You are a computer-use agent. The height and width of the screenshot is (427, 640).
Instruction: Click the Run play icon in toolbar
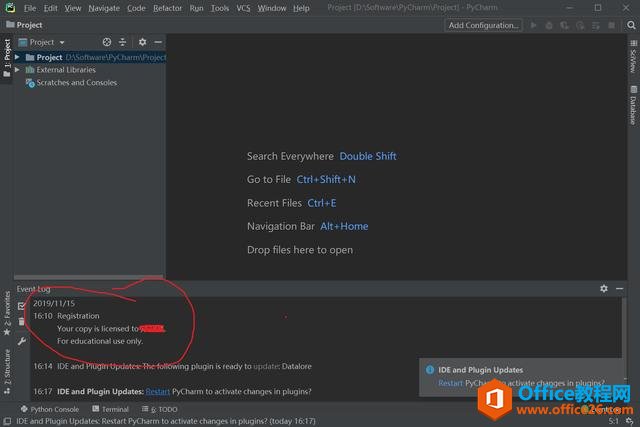point(533,25)
